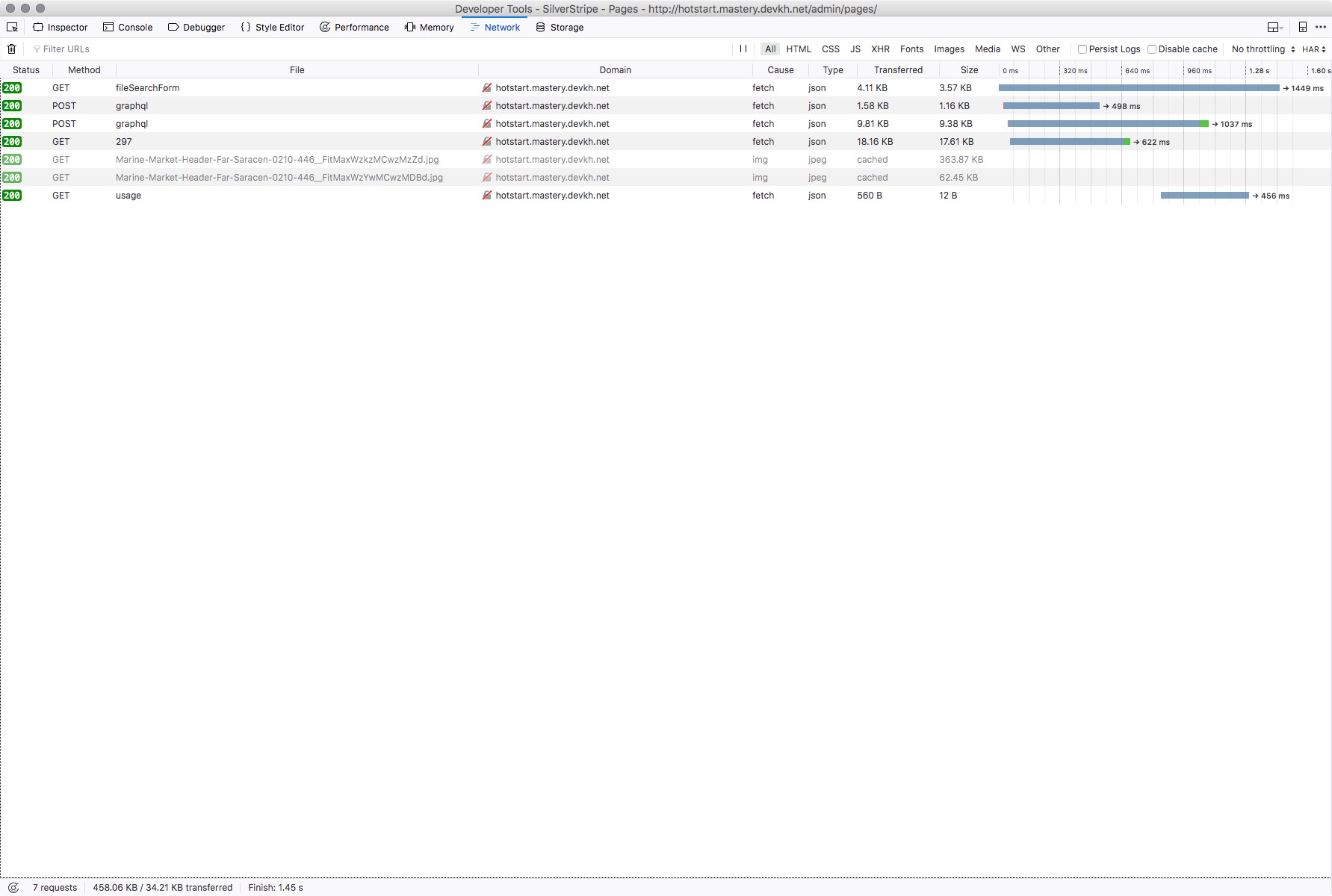Sort by the Size column header
The height and width of the screenshot is (896, 1332).
tap(970, 69)
